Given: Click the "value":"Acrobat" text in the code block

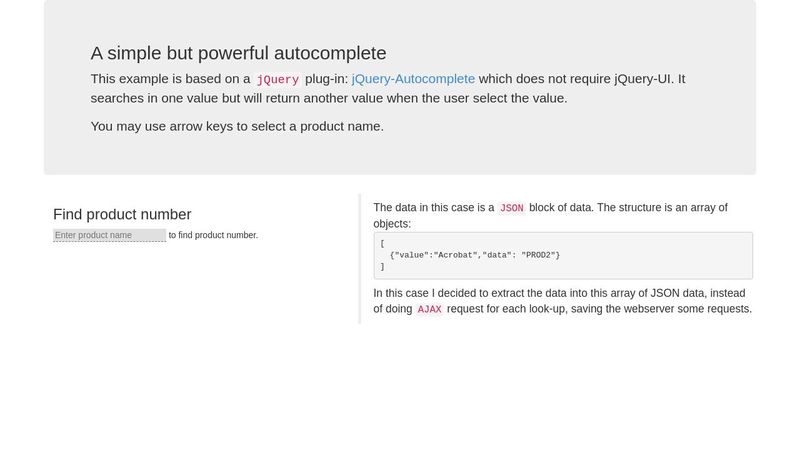Looking at the screenshot, I should tap(436, 255).
